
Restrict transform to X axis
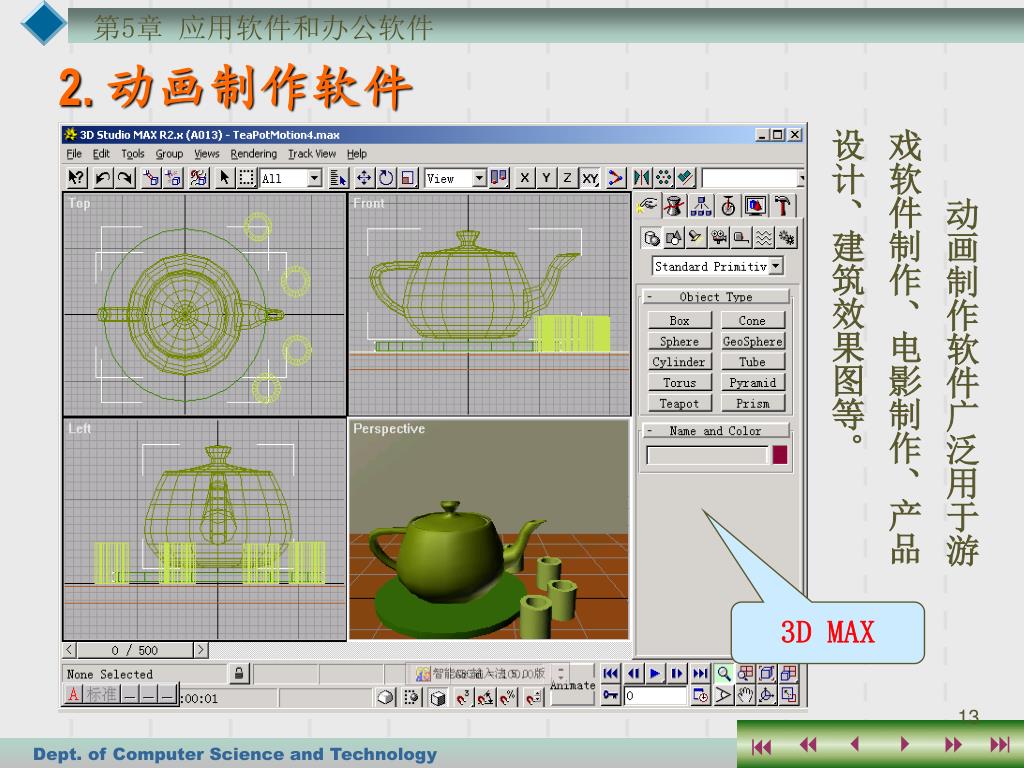[524, 178]
